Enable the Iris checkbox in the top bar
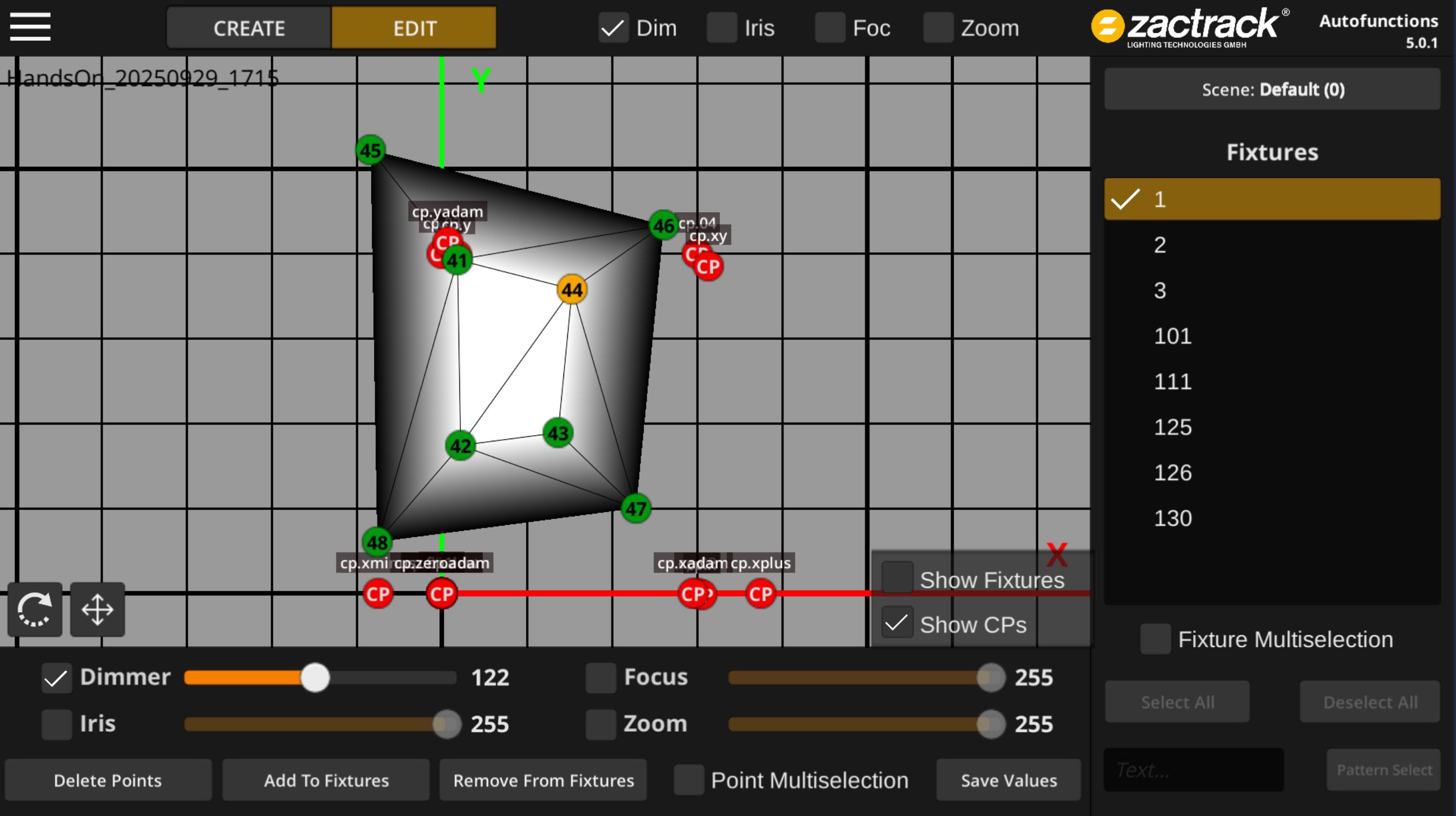Viewport: 1456px width, 816px height. 721,26
